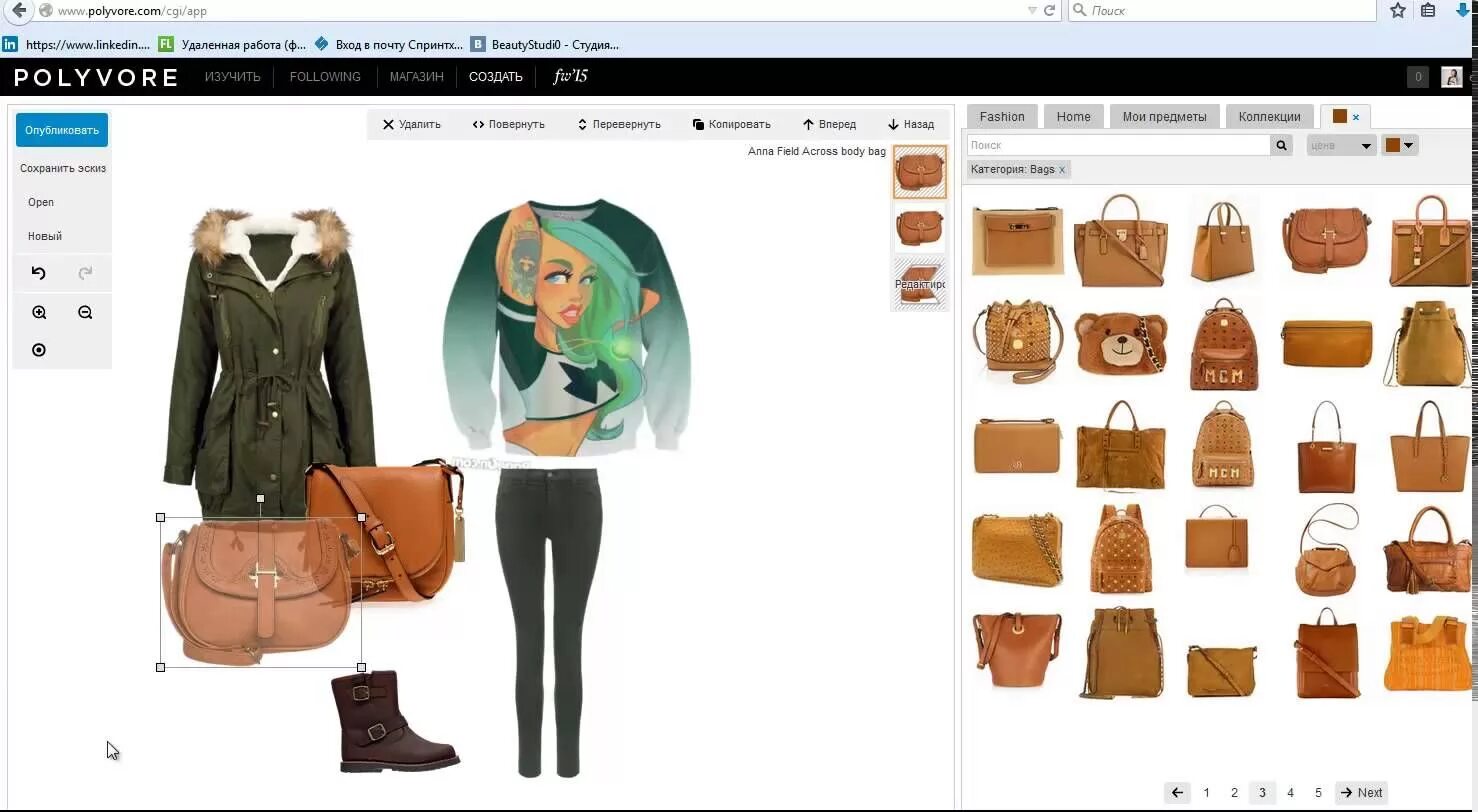Open the fw'15 header link

tap(570, 77)
